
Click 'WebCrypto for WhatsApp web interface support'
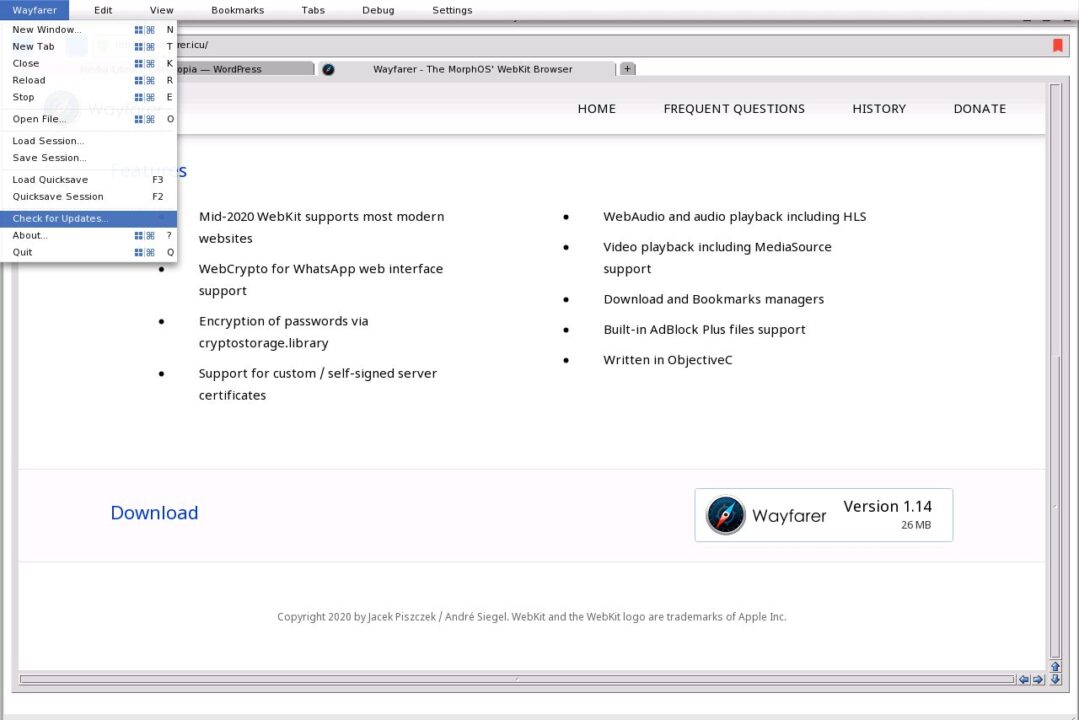coord(321,279)
